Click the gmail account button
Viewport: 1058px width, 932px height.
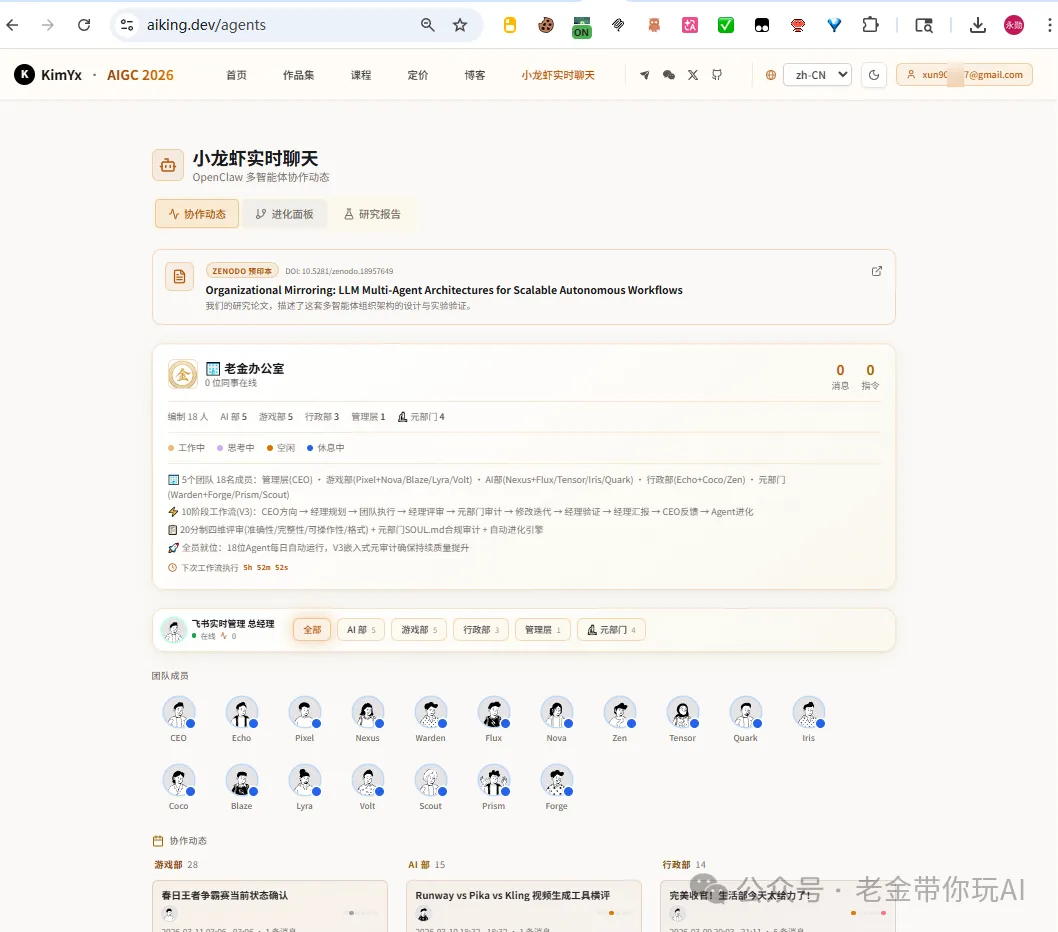point(964,75)
